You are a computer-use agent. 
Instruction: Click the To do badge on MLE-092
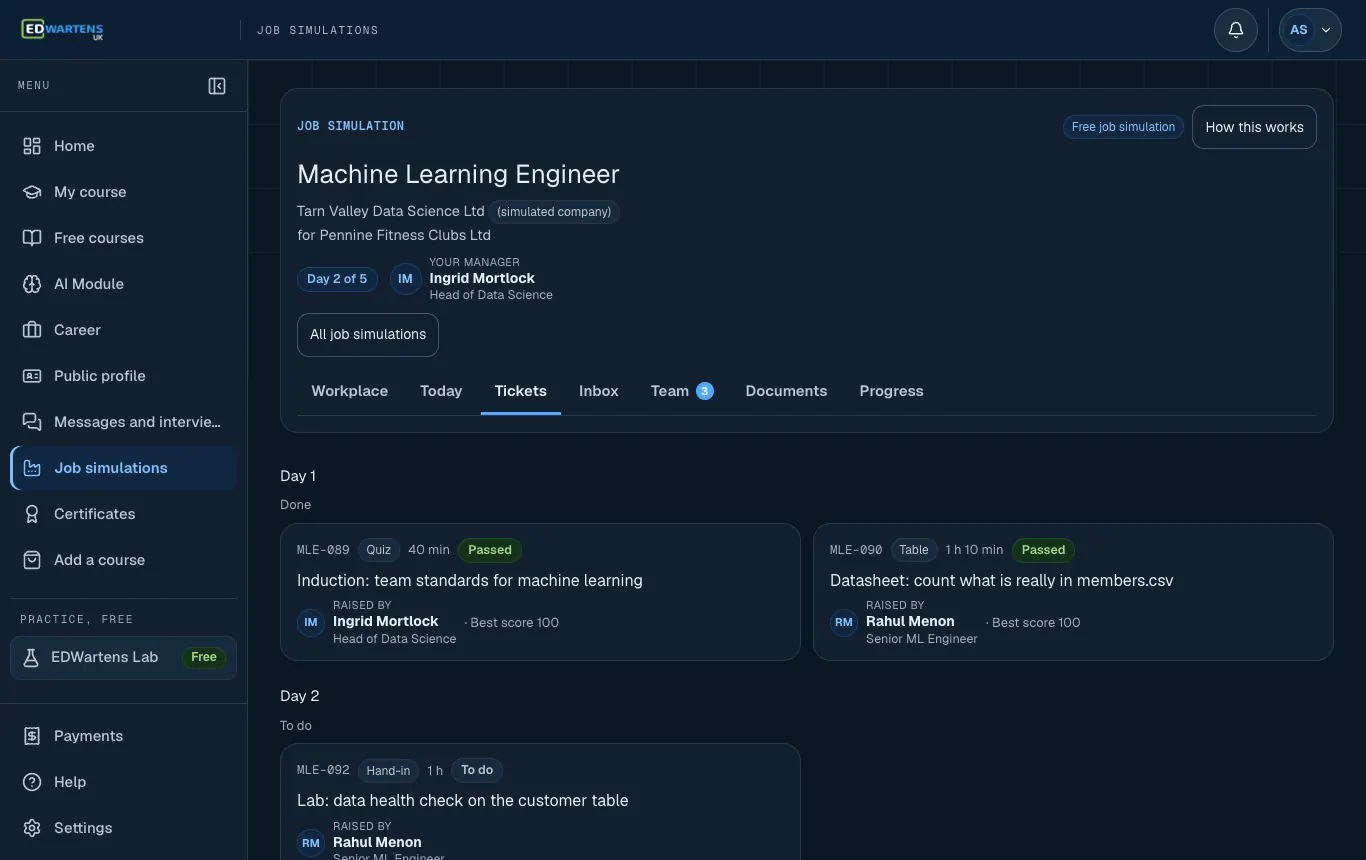pyautogui.click(x=477, y=770)
